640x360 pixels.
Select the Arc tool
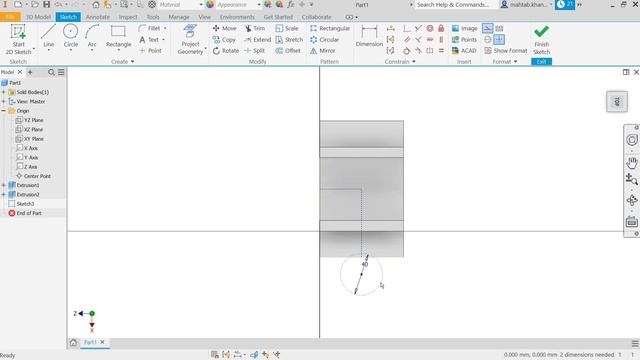coord(92,36)
